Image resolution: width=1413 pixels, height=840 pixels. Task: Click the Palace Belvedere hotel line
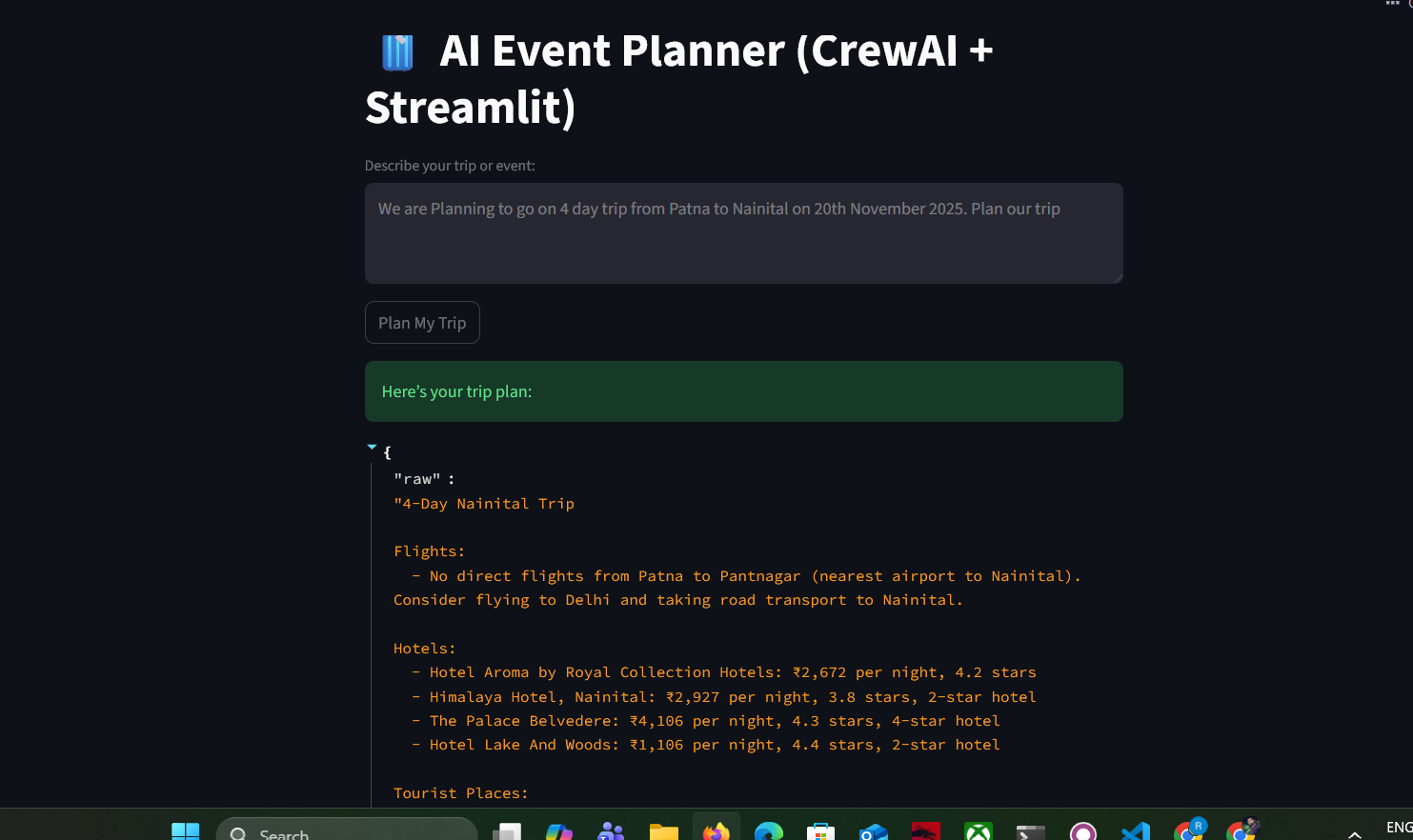[x=705, y=721]
